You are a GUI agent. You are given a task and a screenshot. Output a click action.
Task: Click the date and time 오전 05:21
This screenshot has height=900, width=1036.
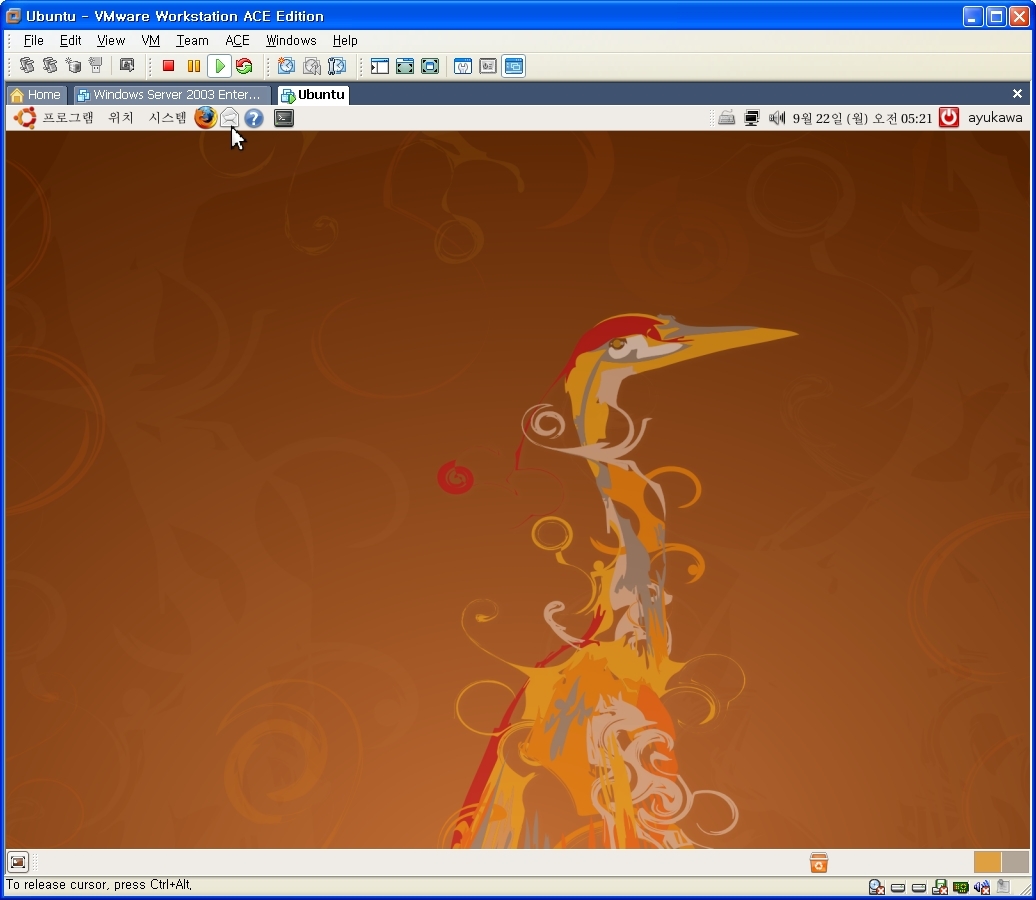click(862, 118)
